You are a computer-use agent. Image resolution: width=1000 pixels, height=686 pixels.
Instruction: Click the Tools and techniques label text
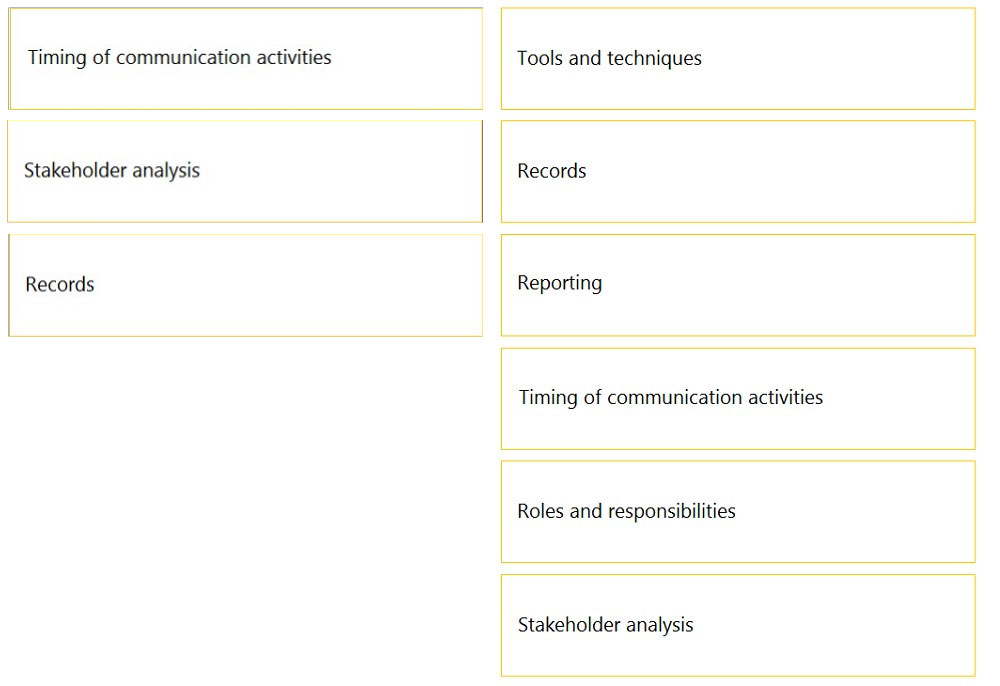[609, 58]
